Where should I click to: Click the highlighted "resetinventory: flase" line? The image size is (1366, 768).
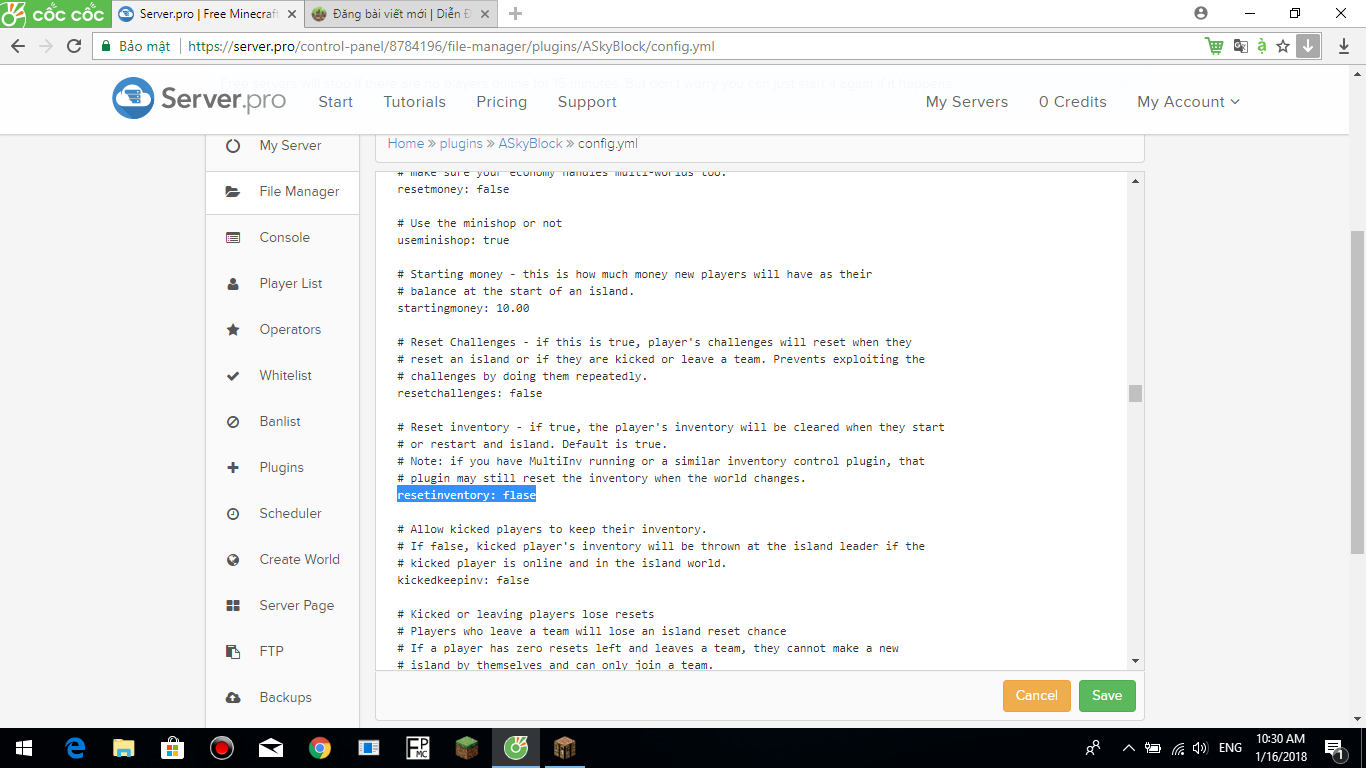466,495
